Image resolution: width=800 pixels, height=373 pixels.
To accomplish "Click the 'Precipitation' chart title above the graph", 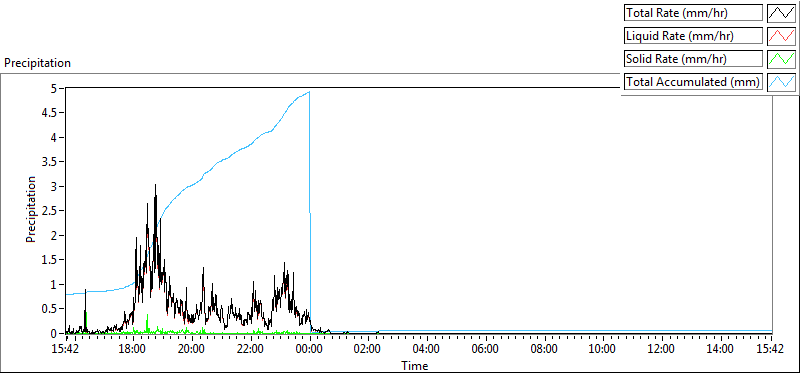I will 37,63.
